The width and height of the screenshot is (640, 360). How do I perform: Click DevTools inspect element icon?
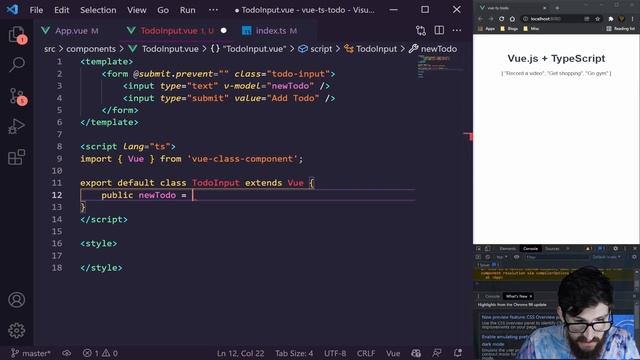point(478,249)
